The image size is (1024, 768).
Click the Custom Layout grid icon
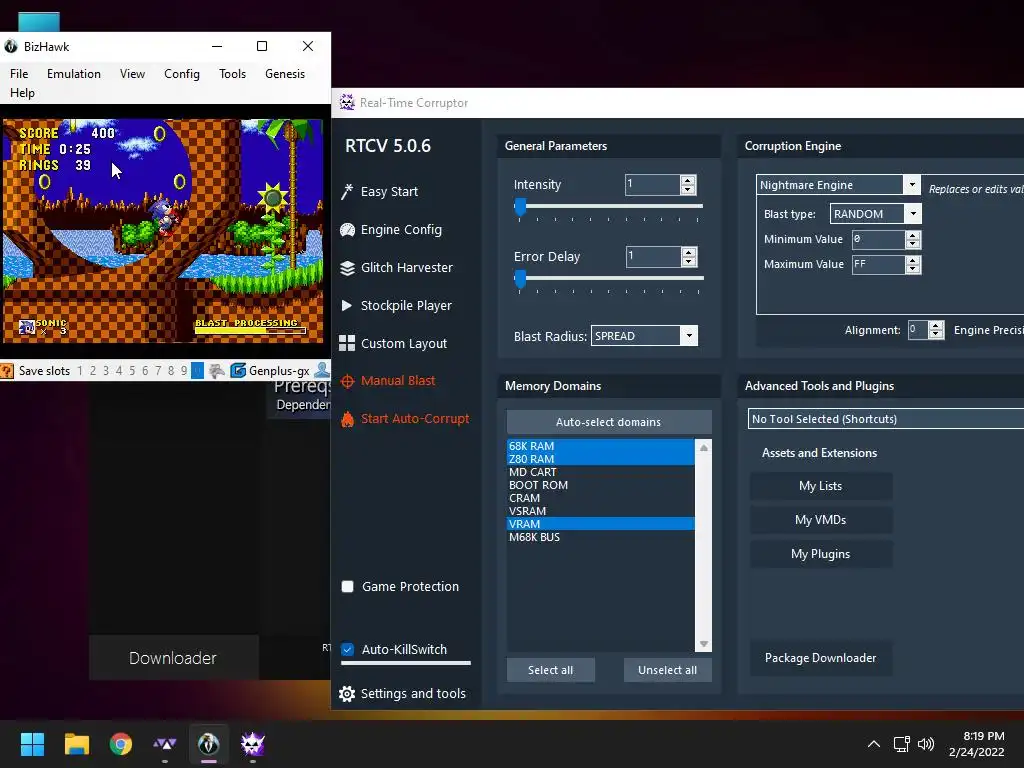pos(347,344)
